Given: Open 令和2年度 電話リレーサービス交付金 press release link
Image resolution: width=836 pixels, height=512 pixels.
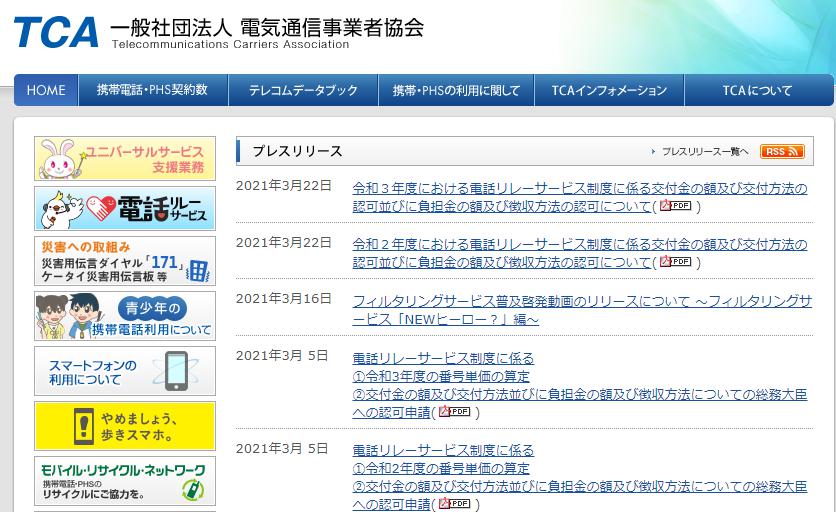Looking at the screenshot, I should pos(580,253).
